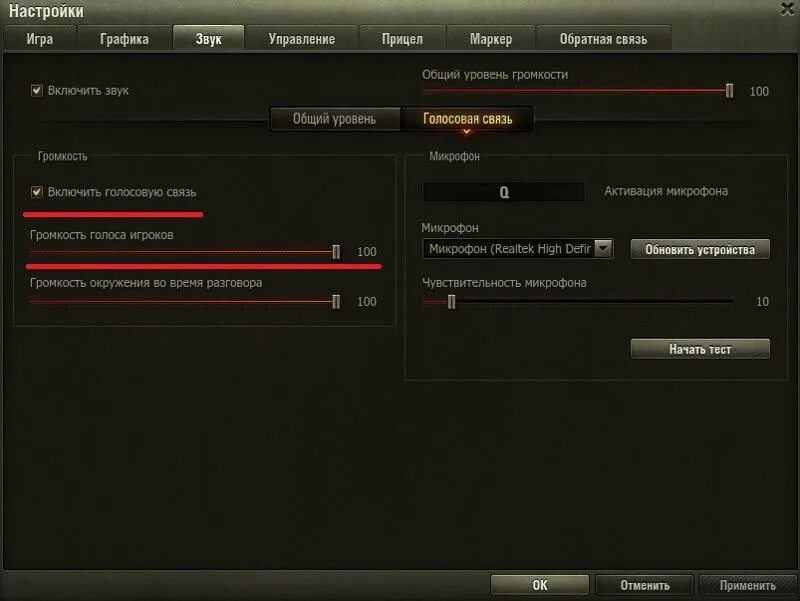Image resolution: width=800 pixels, height=601 pixels.
Task: Select Микрофон (Realtek High Defin) combo box
Action: point(517,248)
